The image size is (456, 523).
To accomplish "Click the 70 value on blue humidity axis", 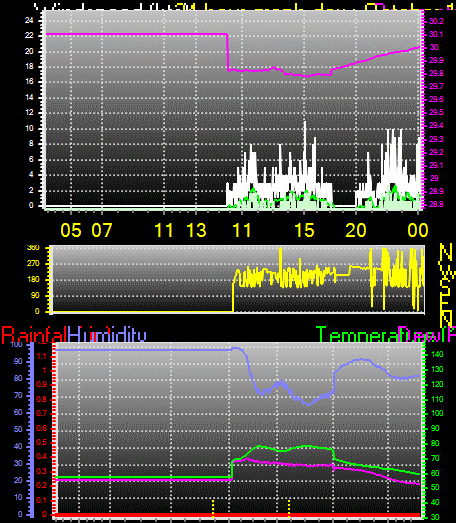I will pyautogui.click(x=18, y=396).
